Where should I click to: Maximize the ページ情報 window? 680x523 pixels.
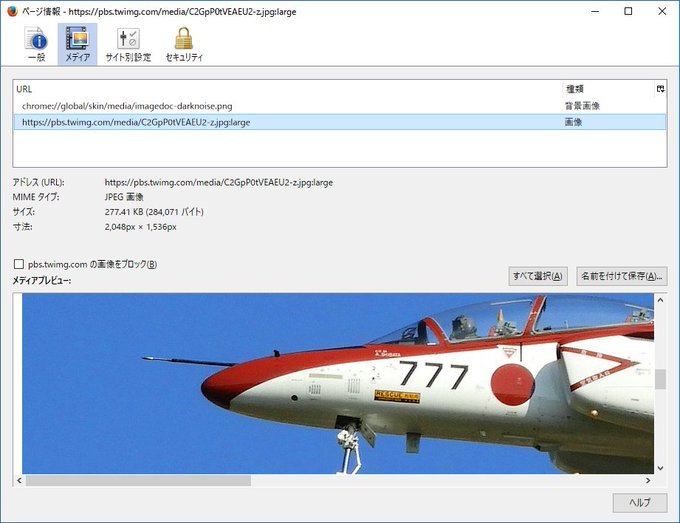[x=628, y=11]
